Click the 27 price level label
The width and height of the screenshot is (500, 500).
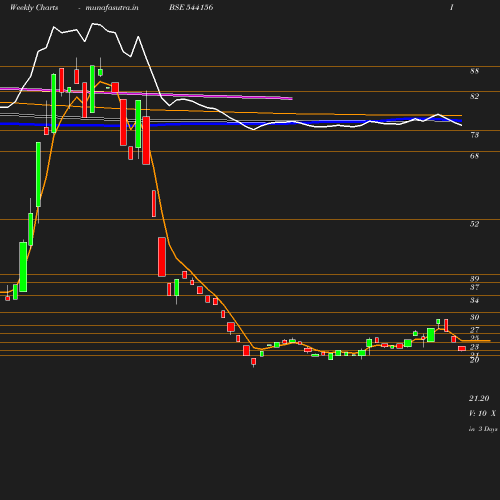click(x=474, y=330)
